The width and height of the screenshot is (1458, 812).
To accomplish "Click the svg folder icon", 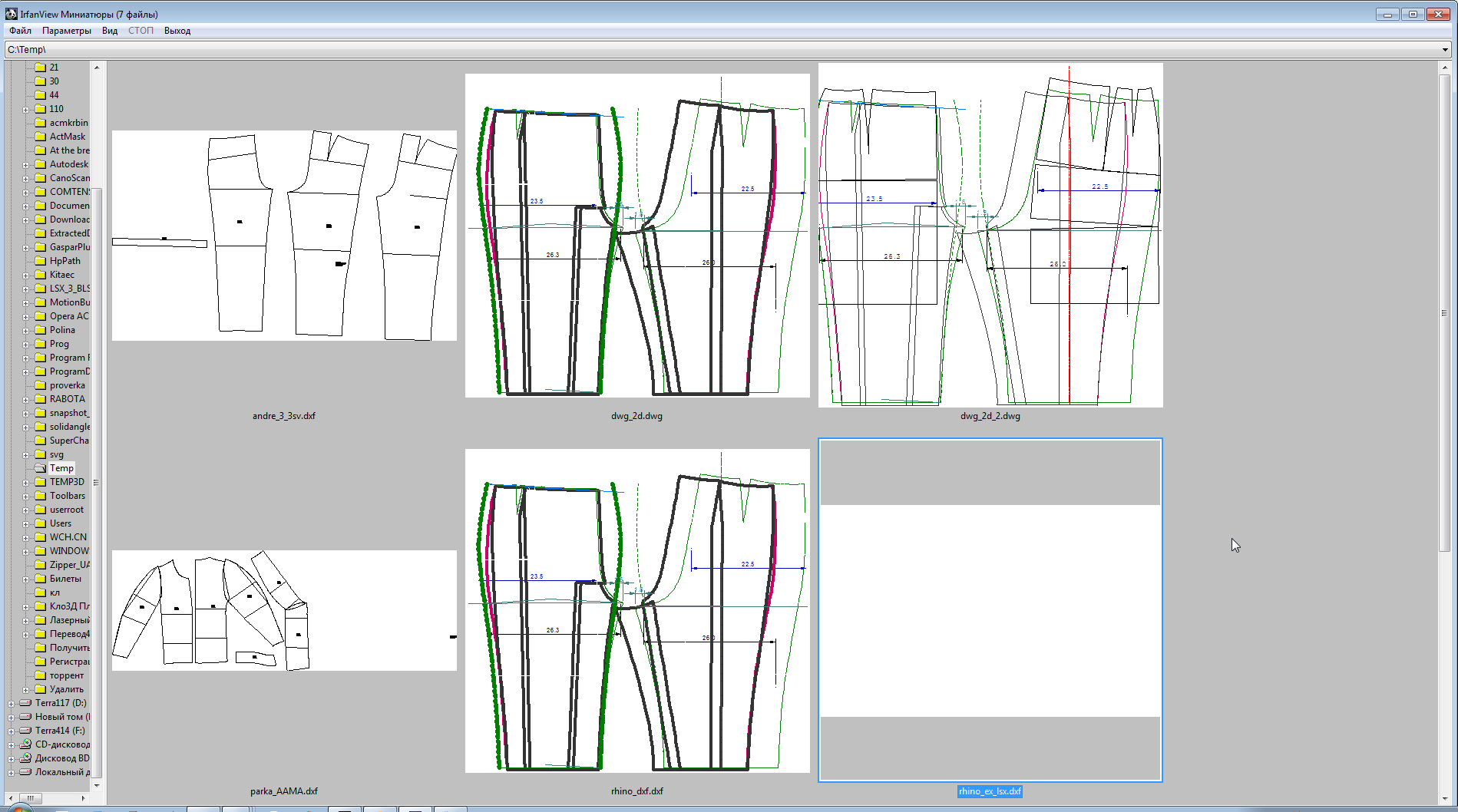I will click(40, 454).
